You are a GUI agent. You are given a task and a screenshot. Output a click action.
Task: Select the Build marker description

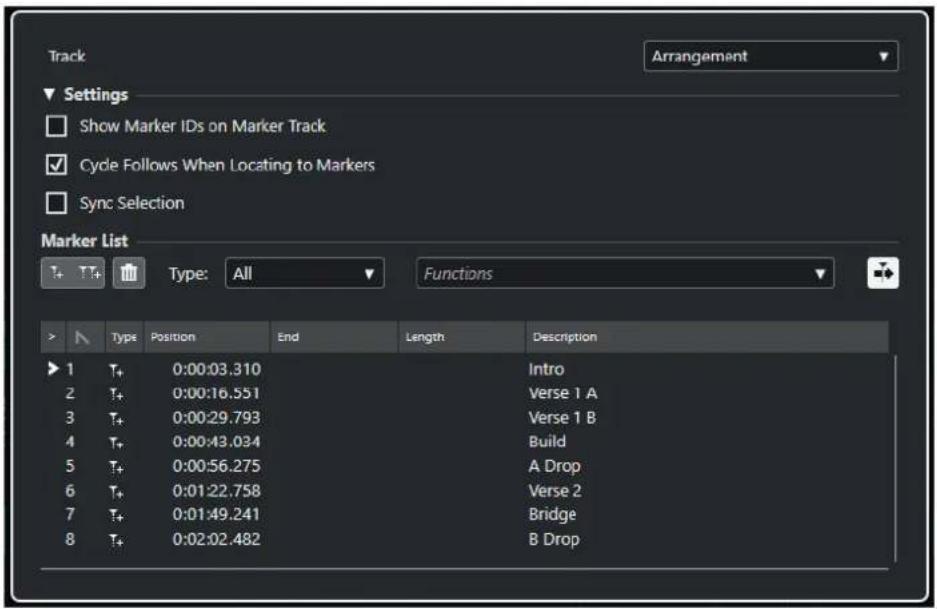(547, 442)
